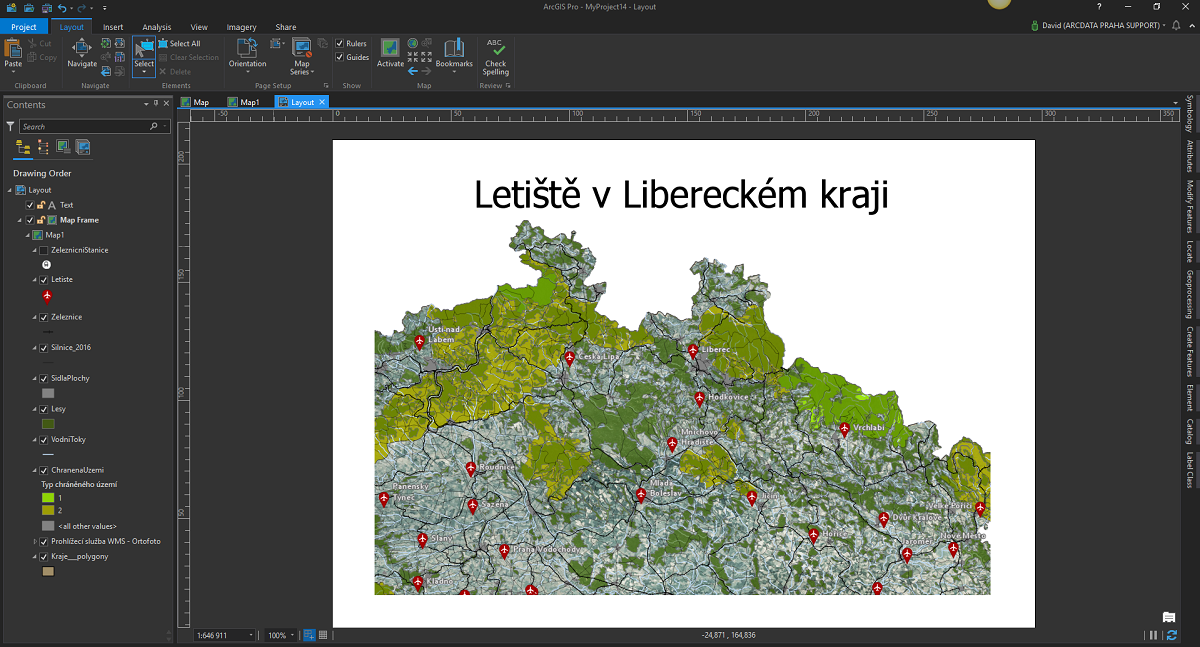Uncheck the Rulers checkbox
Screen dimensions: 1200x647
coord(340,44)
